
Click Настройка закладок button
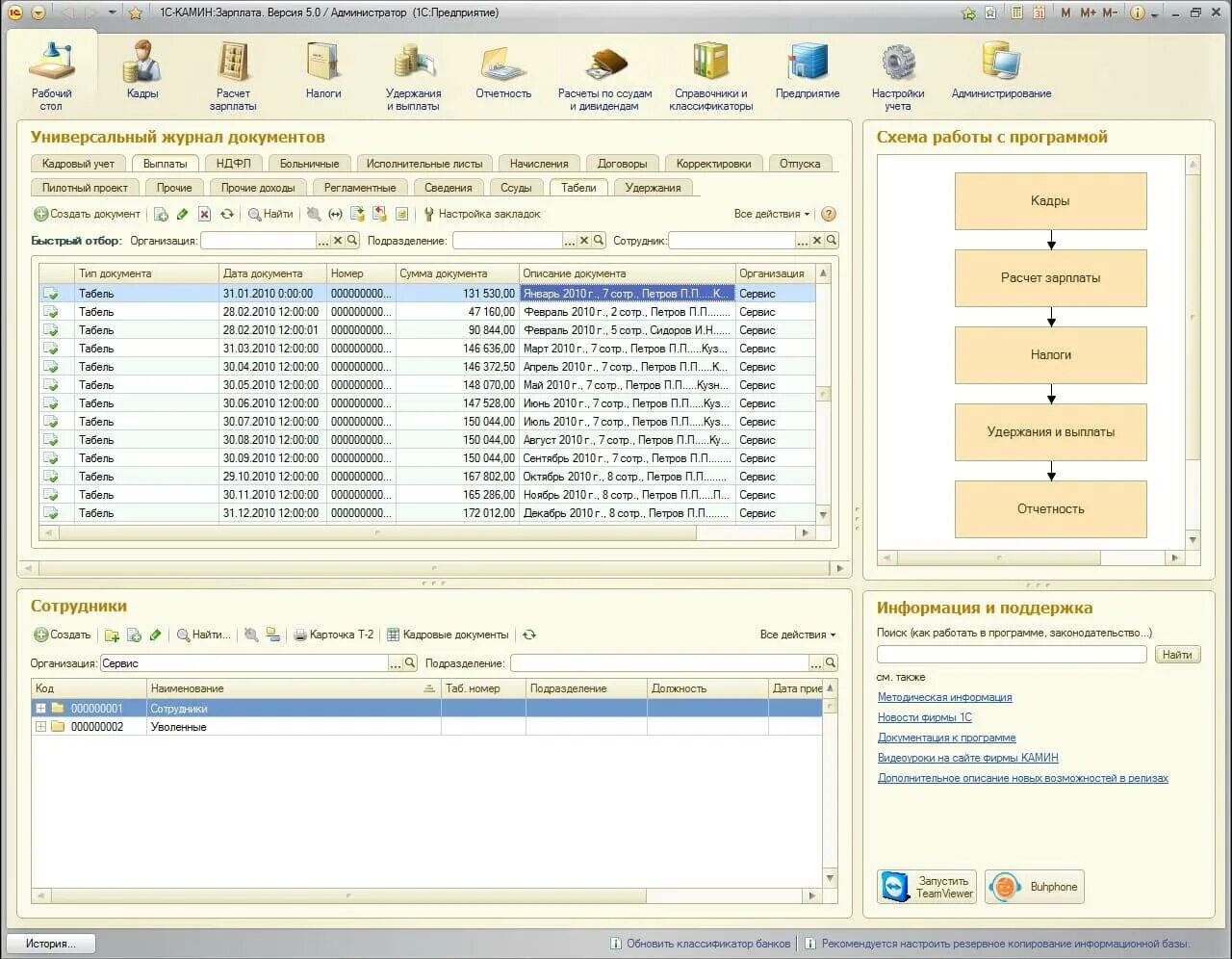(482, 214)
